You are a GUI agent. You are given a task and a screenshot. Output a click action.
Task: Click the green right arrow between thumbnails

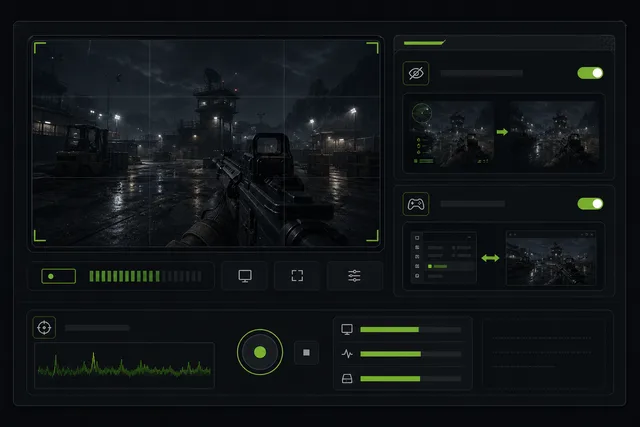pos(502,132)
